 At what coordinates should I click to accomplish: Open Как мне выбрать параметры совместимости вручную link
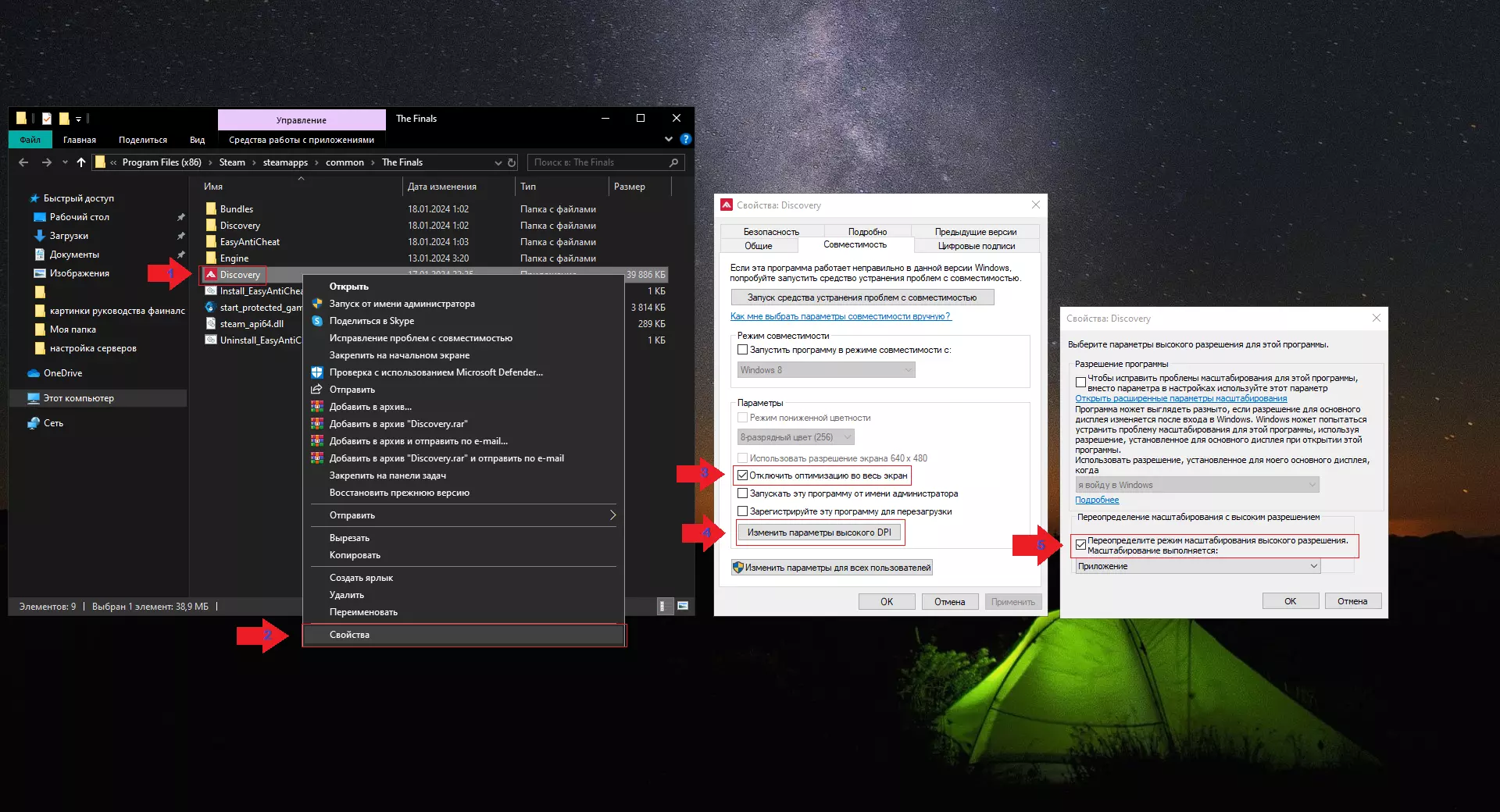pyautogui.click(x=841, y=316)
